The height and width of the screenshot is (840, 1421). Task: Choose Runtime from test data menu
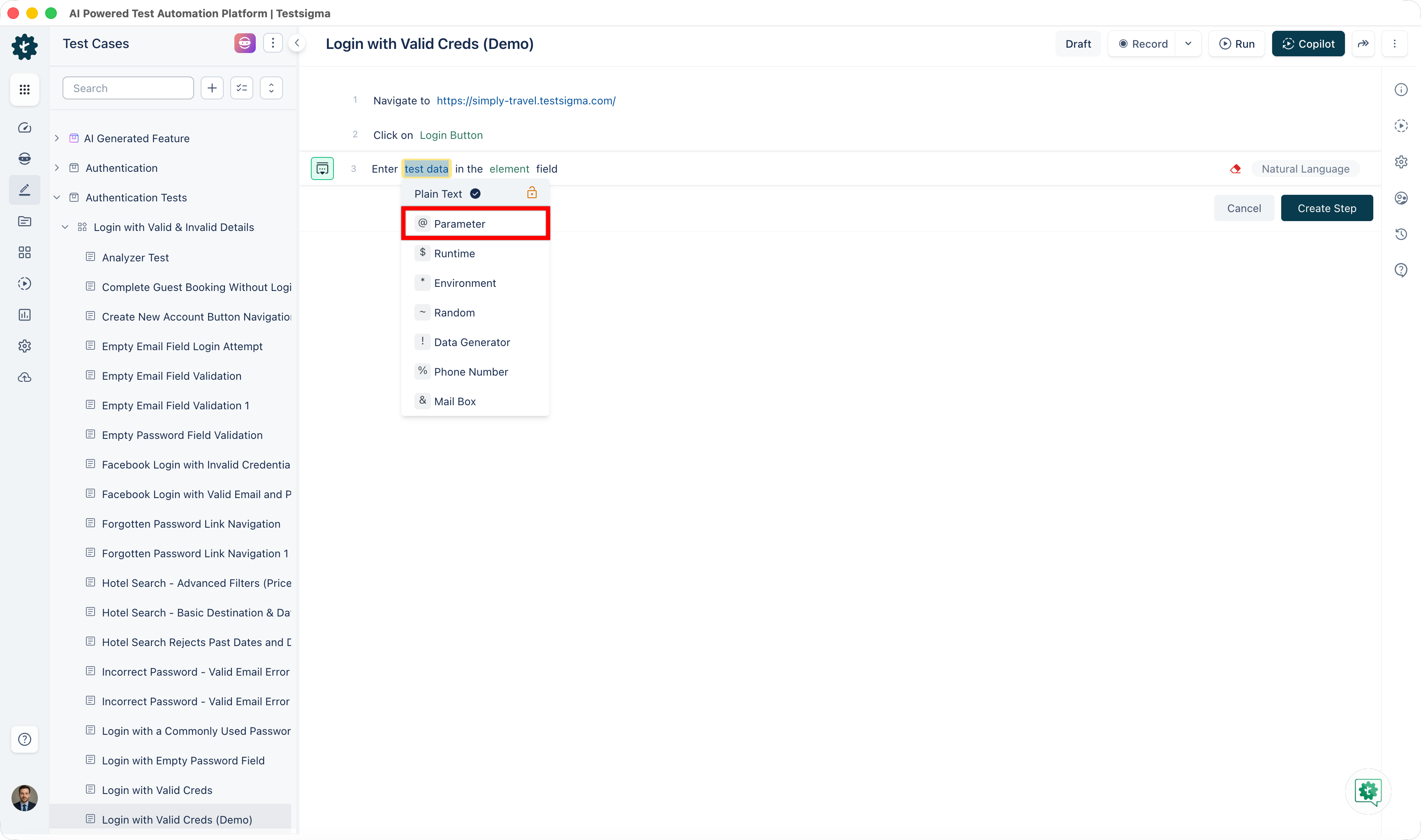click(476, 254)
